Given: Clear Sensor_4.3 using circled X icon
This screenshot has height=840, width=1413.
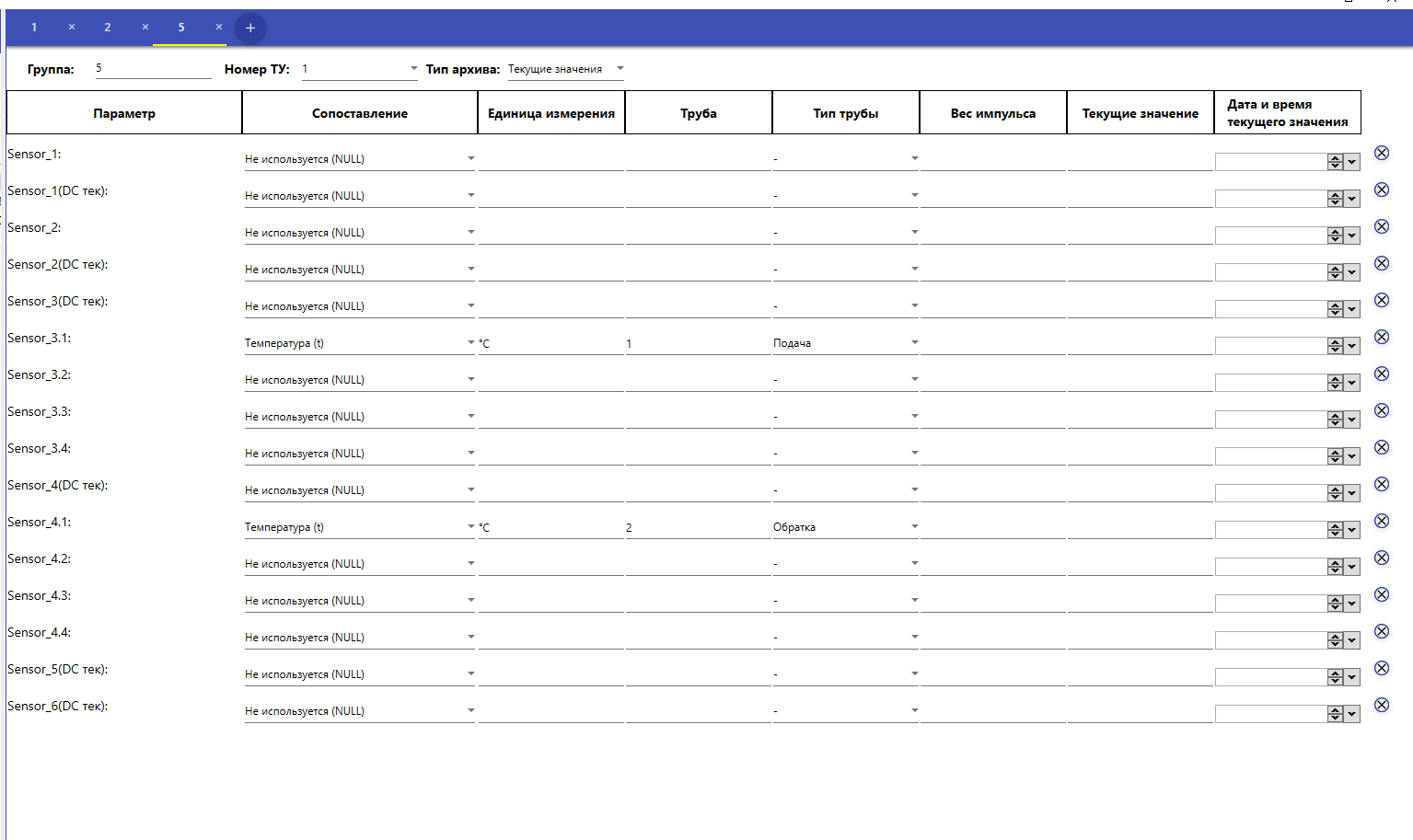Looking at the screenshot, I should coord(1382,594).
